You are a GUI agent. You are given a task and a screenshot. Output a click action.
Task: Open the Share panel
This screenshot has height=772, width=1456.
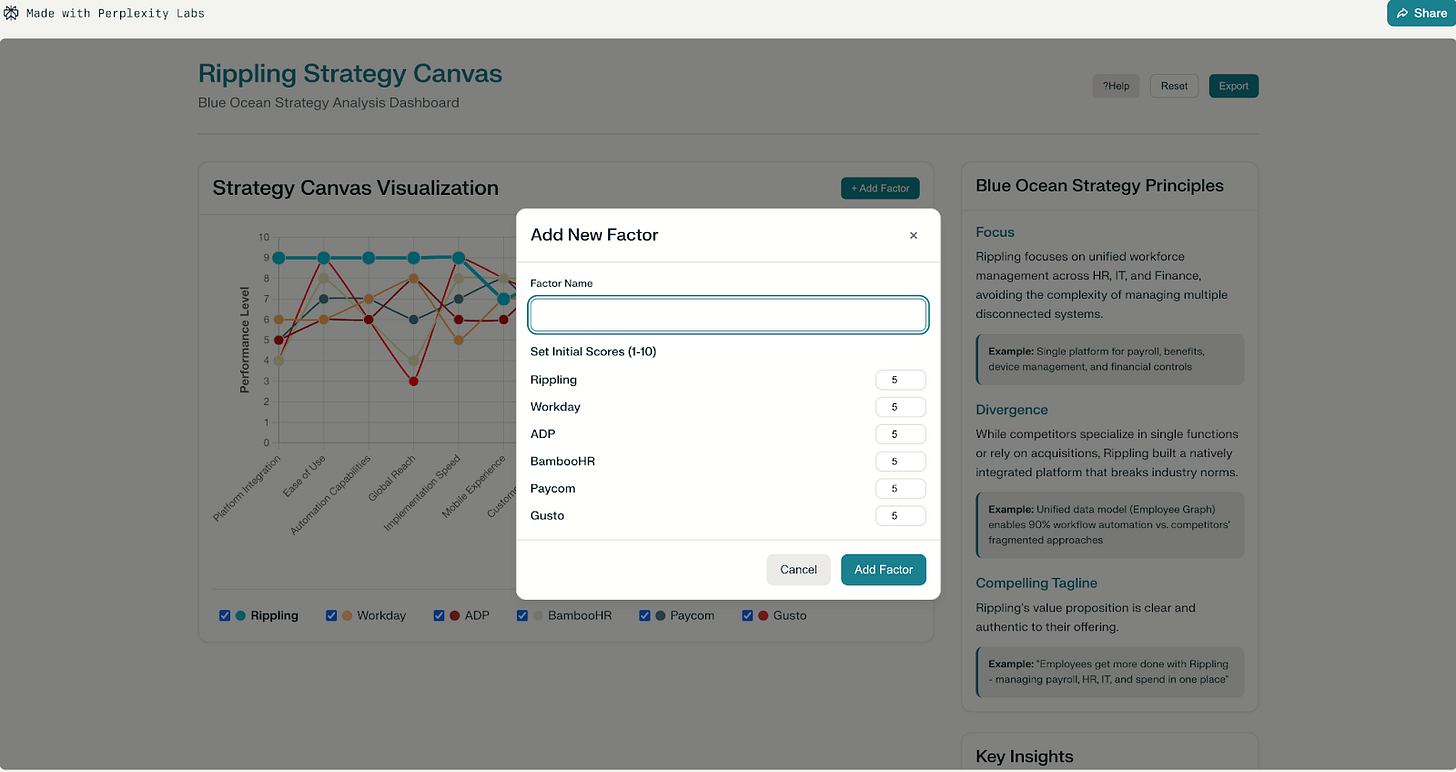pyautogui.click(x=1421, y=13)
